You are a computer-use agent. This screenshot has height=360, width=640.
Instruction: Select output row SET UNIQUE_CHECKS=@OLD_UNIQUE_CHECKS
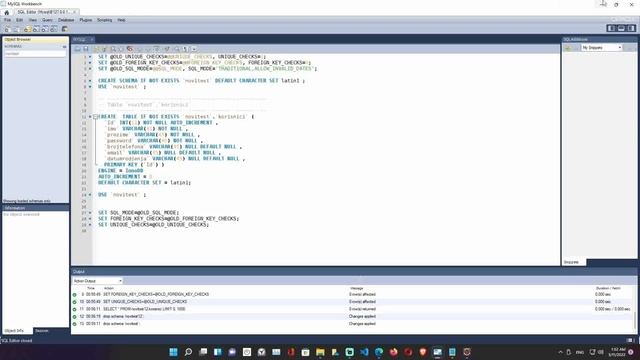[x=353, y=302]
